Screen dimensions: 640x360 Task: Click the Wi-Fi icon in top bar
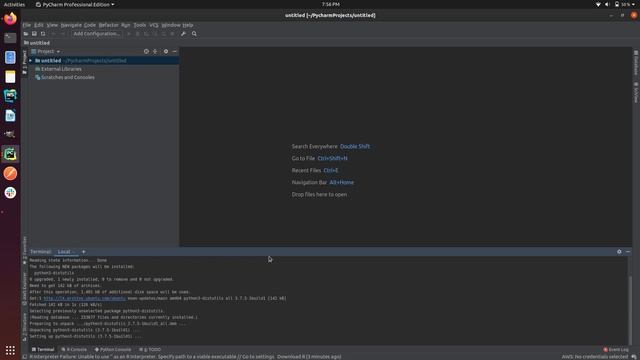(598, 4)
